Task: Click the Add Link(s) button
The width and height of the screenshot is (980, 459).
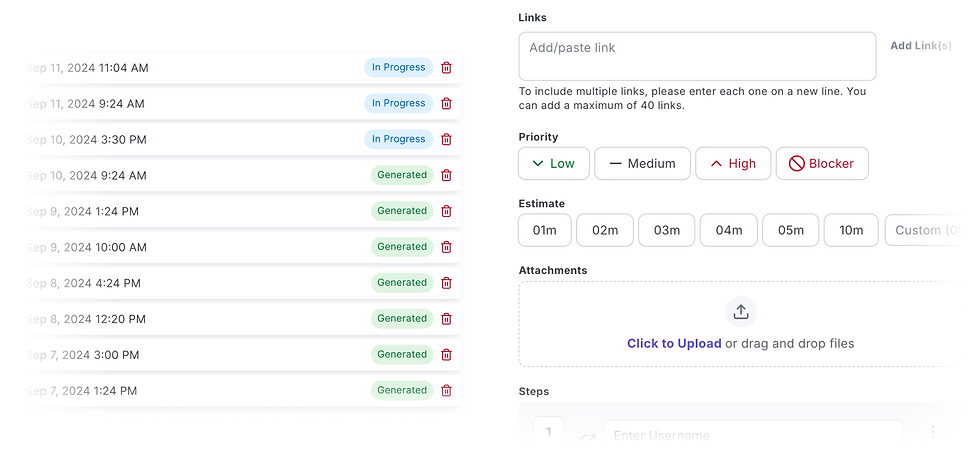Action: [x=921, y=46]
